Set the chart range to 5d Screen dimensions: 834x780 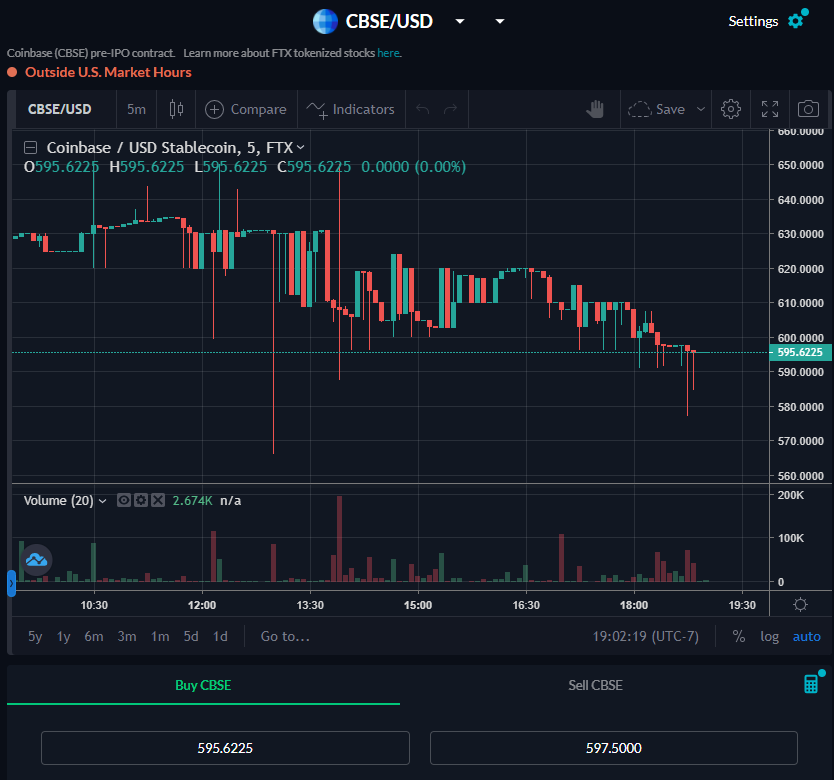click(191, 636)
